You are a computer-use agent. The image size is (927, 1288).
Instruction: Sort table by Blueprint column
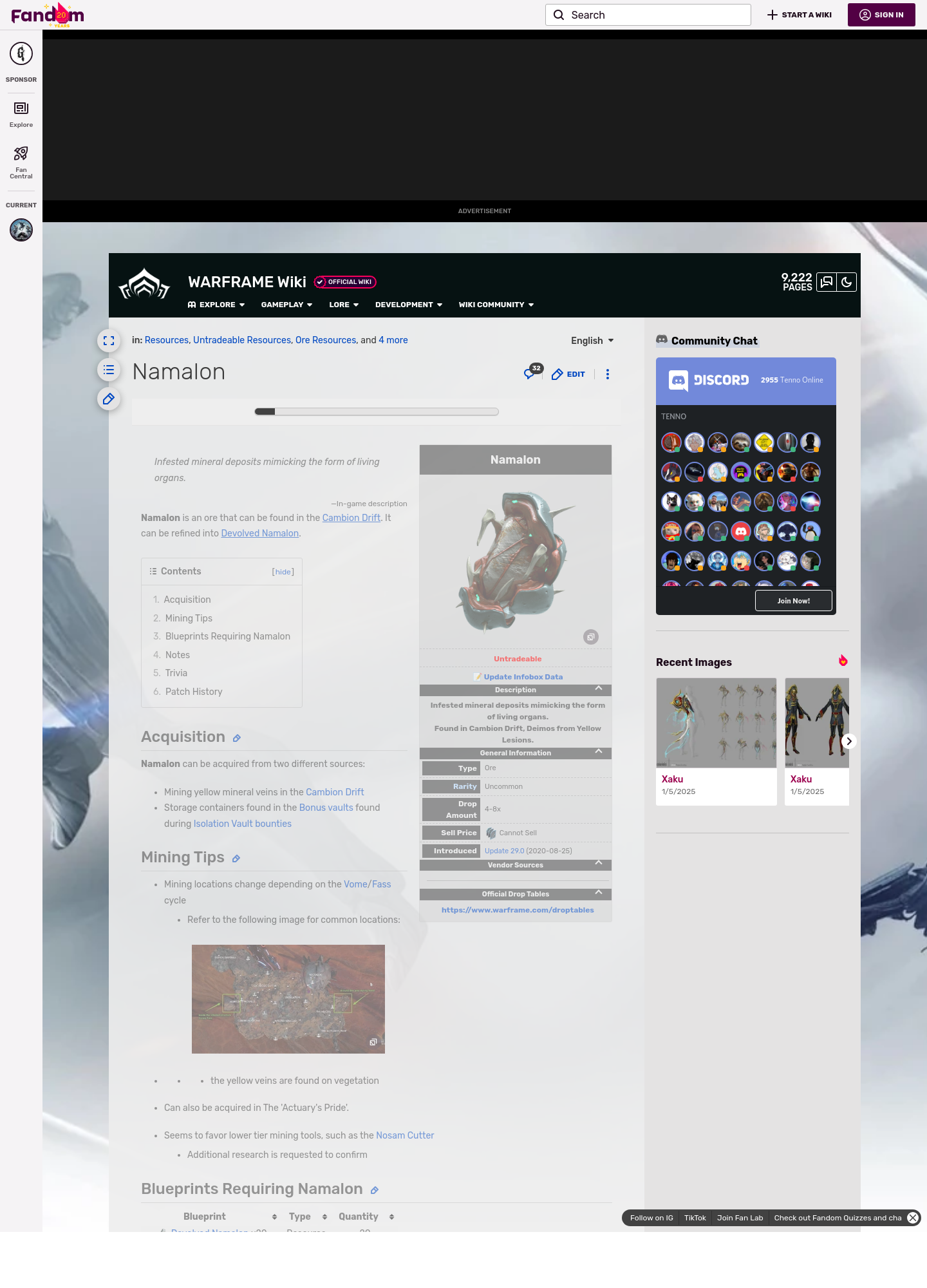[274, 1217]
